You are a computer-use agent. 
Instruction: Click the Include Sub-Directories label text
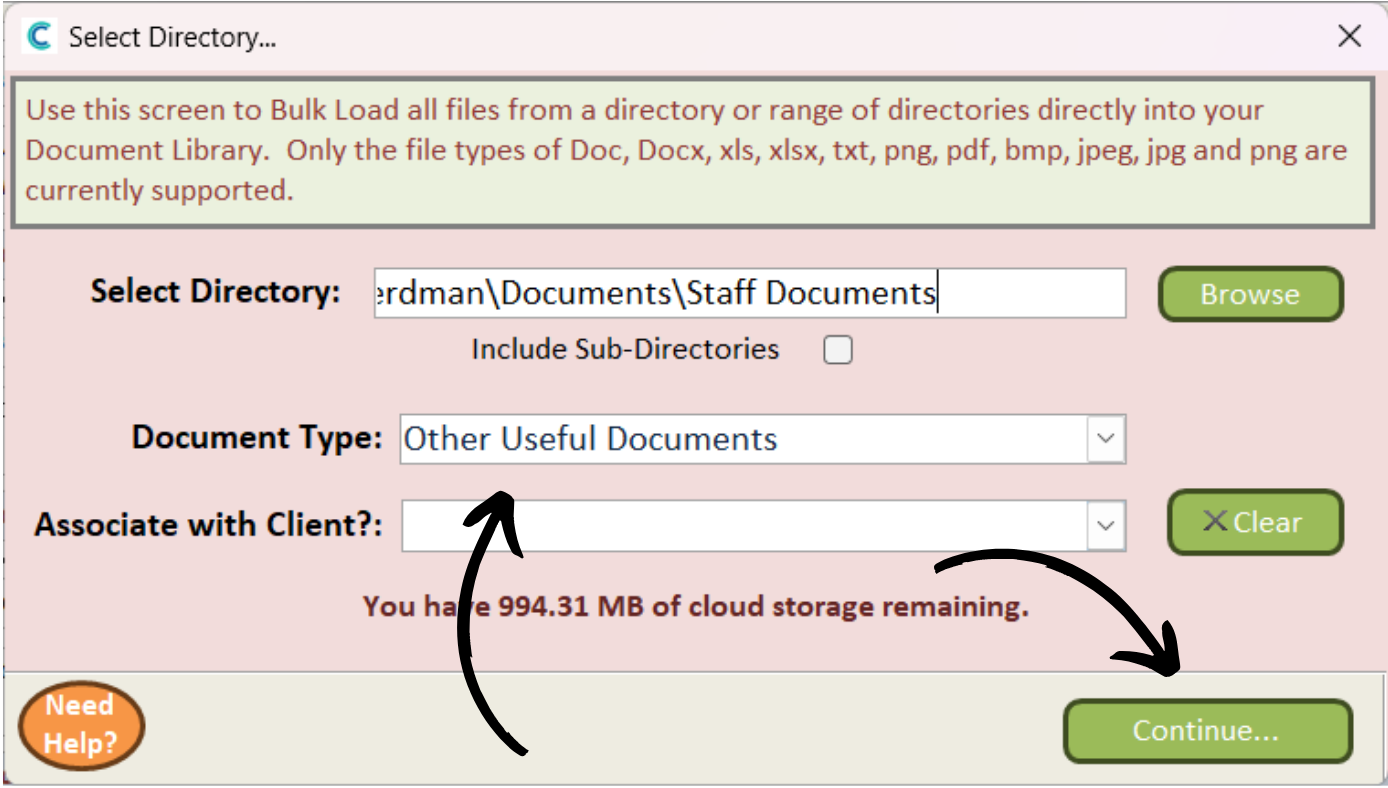tap(625, 349)
